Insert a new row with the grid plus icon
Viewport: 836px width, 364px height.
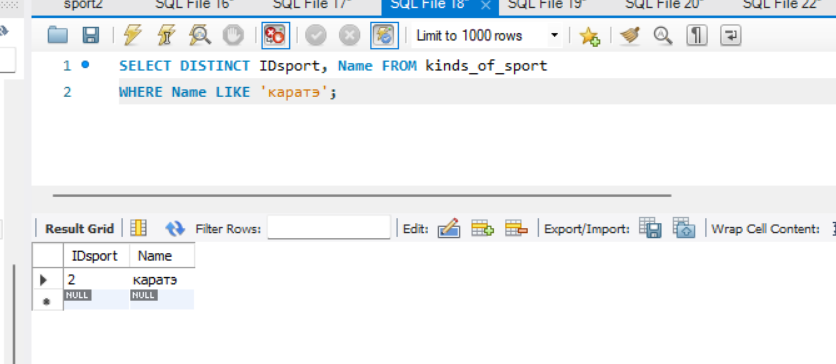coord(483,228)
